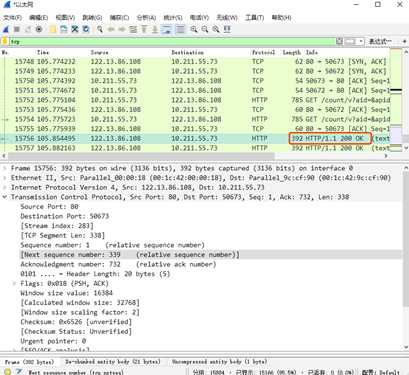Open the 编辑(E) menu
This screenshot has height=375, width=409.
[39, 17]
